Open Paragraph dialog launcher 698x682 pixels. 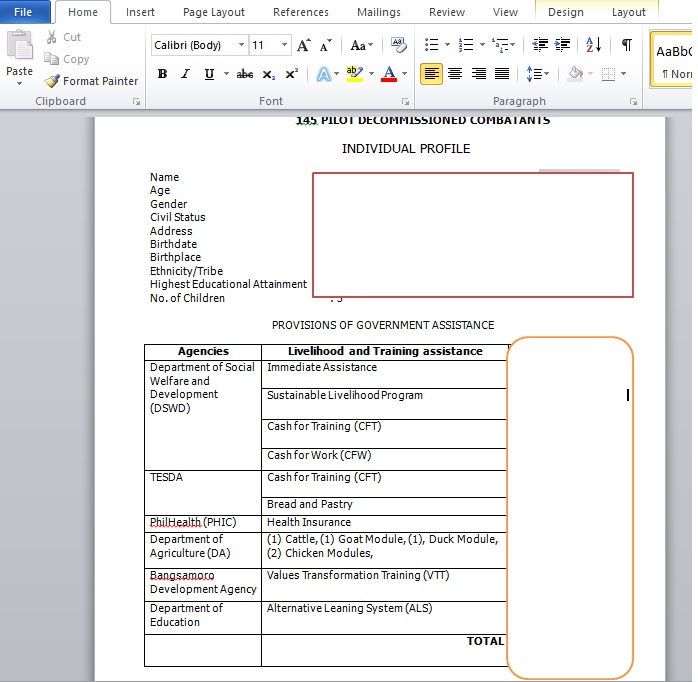click(633, 102)
